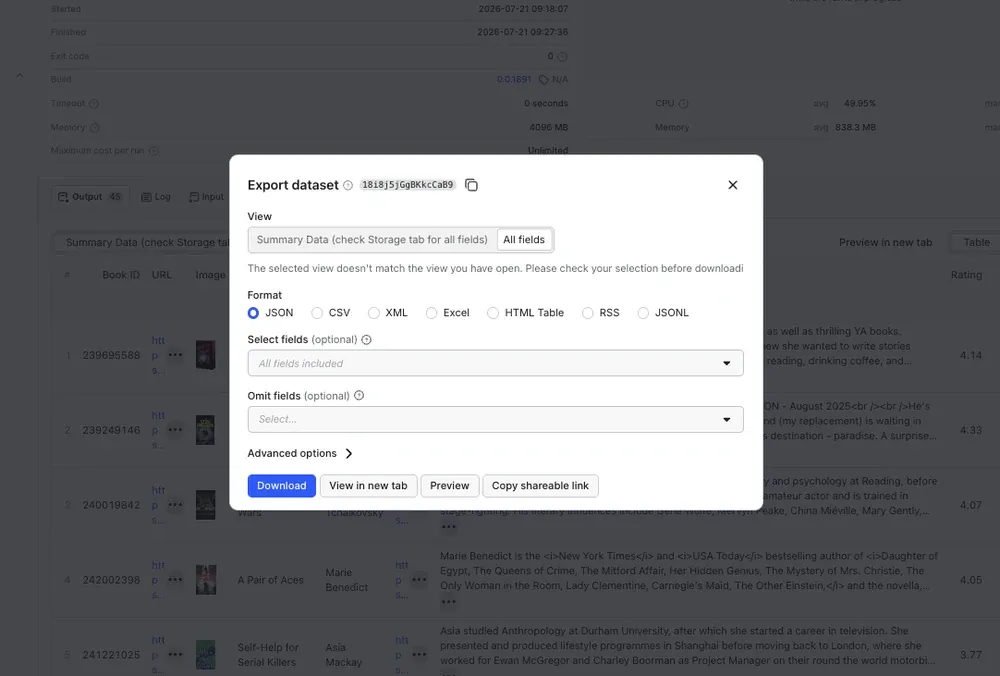Collapse the section with the left chevron
Viewport: 1000px width, 676px height.
point(20,75)
